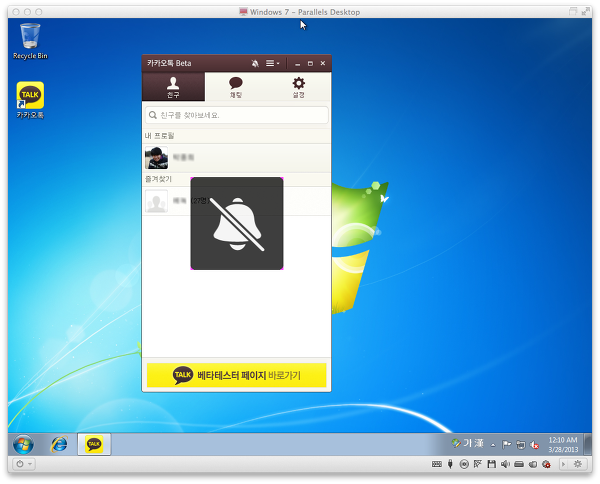Click KakaoTalk taskbar button

pos(94,444)
